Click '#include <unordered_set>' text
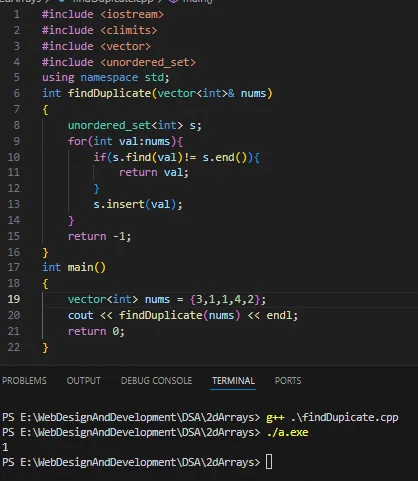Viewport: 418px width, 481px height. [119, 62]
